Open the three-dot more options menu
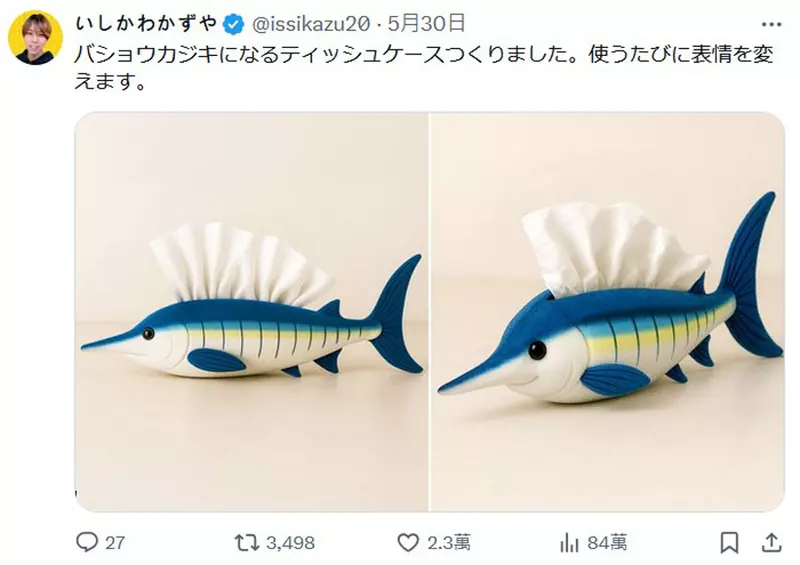The width and height of the screenshot is (800, 565). [x=771, y=24]
